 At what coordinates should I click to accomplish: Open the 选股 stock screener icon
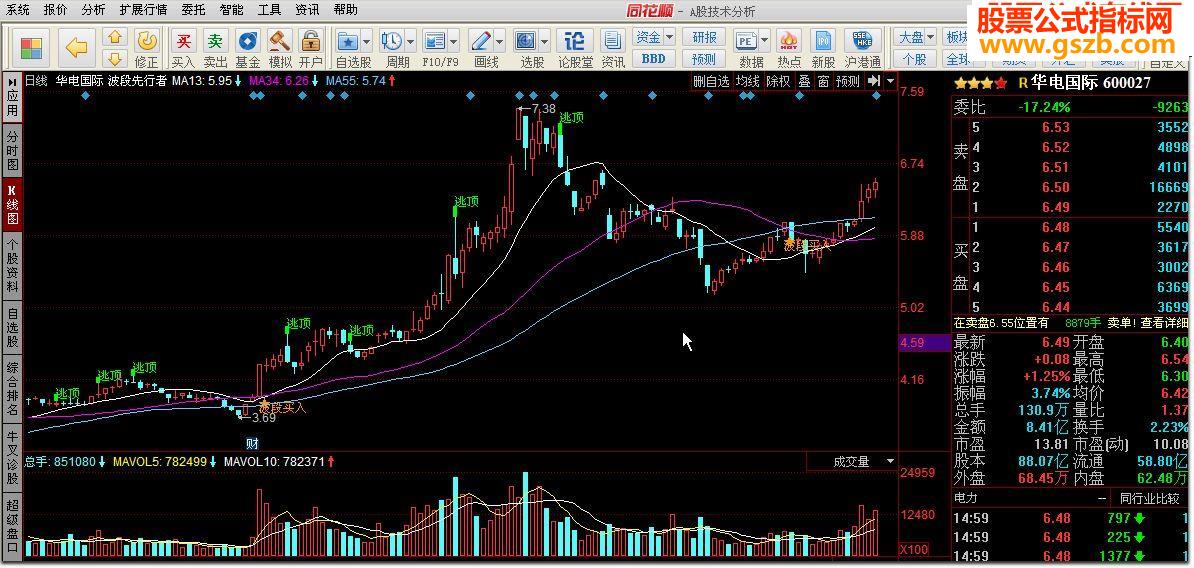click(x=526, y=41)
